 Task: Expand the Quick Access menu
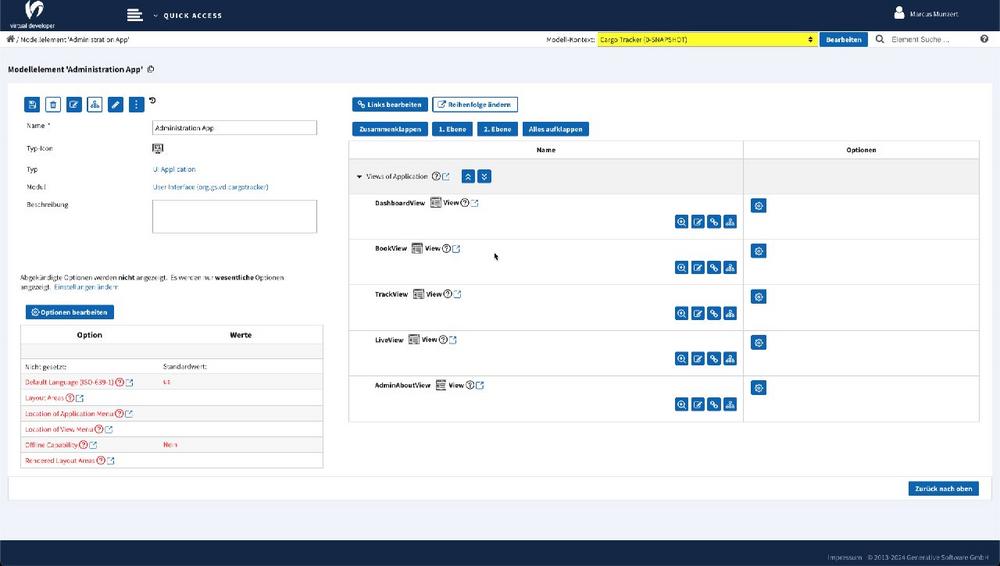(188, 16)
